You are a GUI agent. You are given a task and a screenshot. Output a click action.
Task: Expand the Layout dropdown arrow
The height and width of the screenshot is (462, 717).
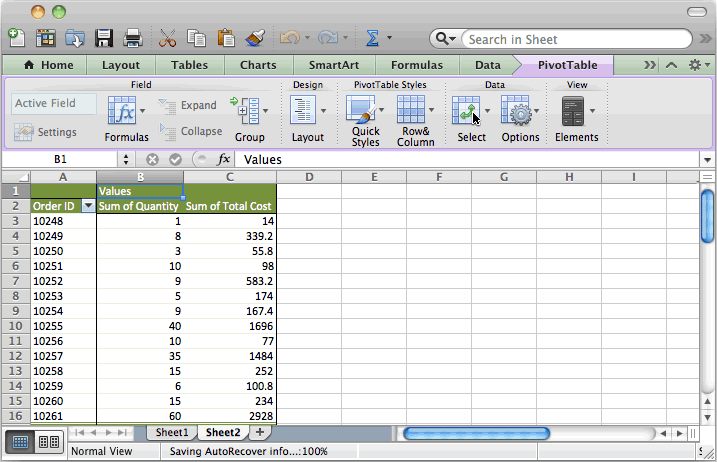click(x=324, y=111)
